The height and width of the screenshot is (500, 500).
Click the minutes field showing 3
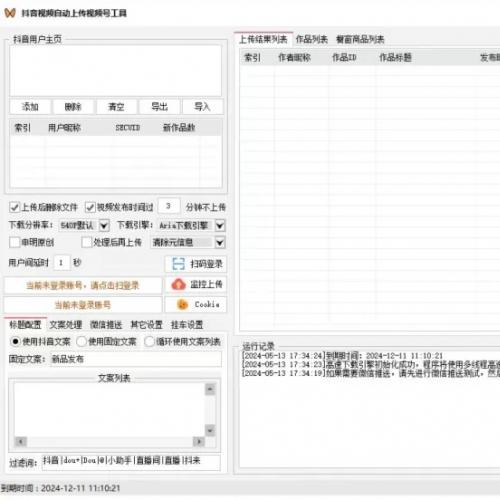(x=169, y=206)
